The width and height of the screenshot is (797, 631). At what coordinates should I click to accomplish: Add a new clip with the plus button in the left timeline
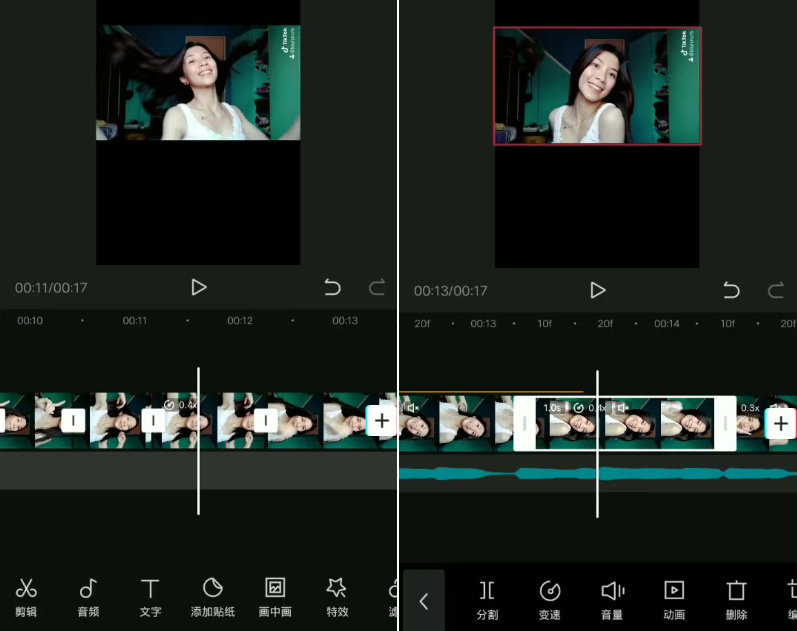click(x=381, y=421)
